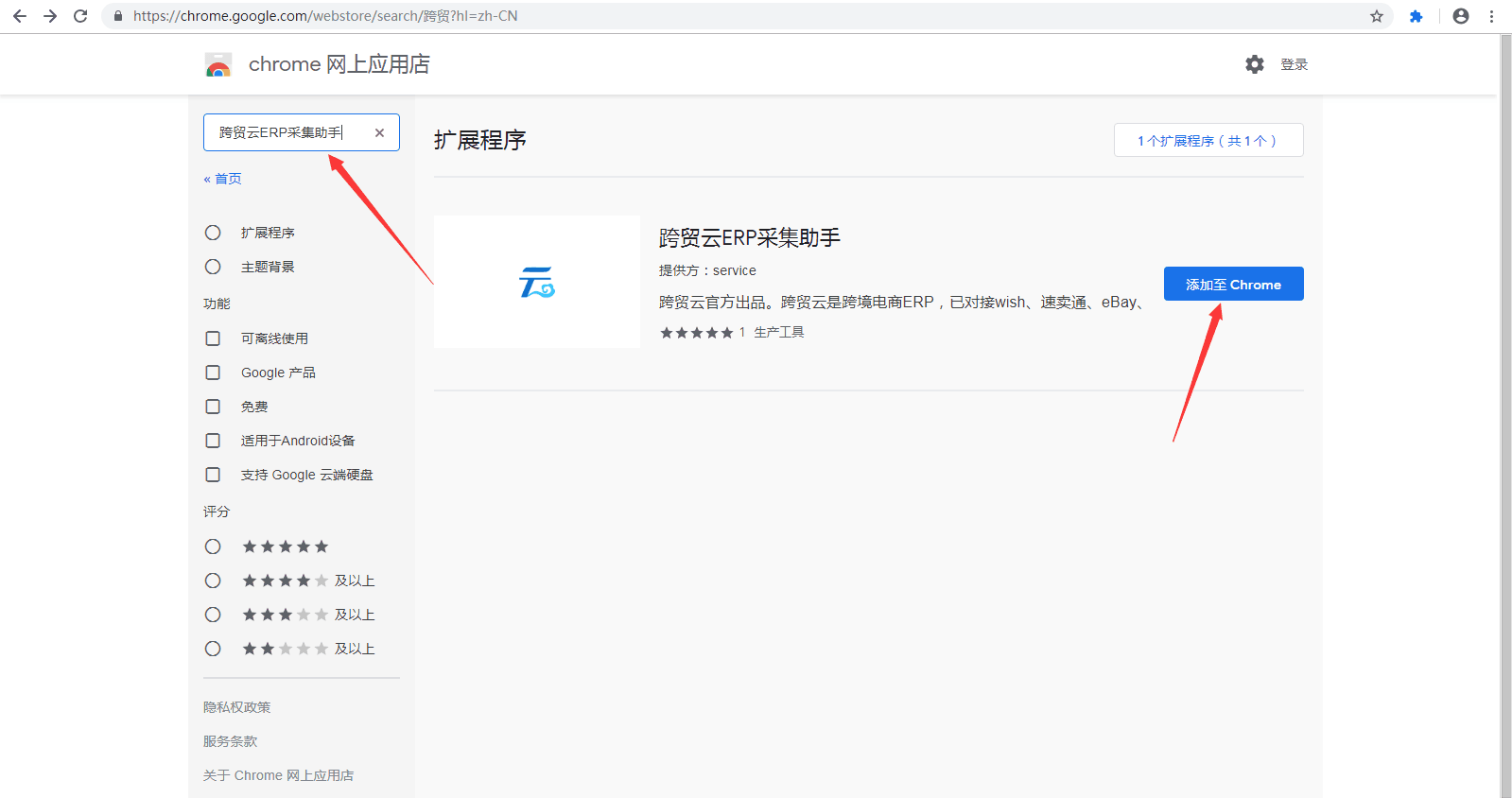Image resolution: width=1512 pixels, height=798 pixels.
Task: Click the extension description text
Action: (x=902, y=303)
